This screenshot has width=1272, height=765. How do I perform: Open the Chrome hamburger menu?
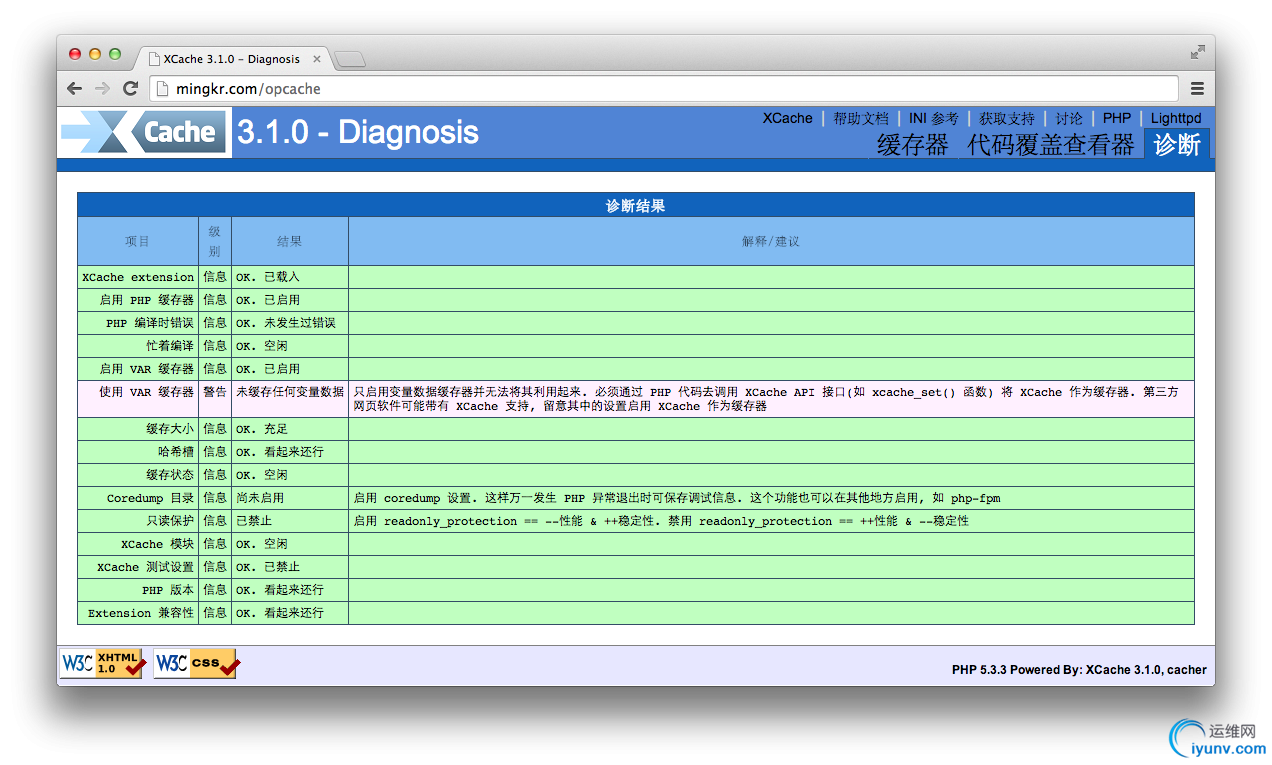[1197, 88]
